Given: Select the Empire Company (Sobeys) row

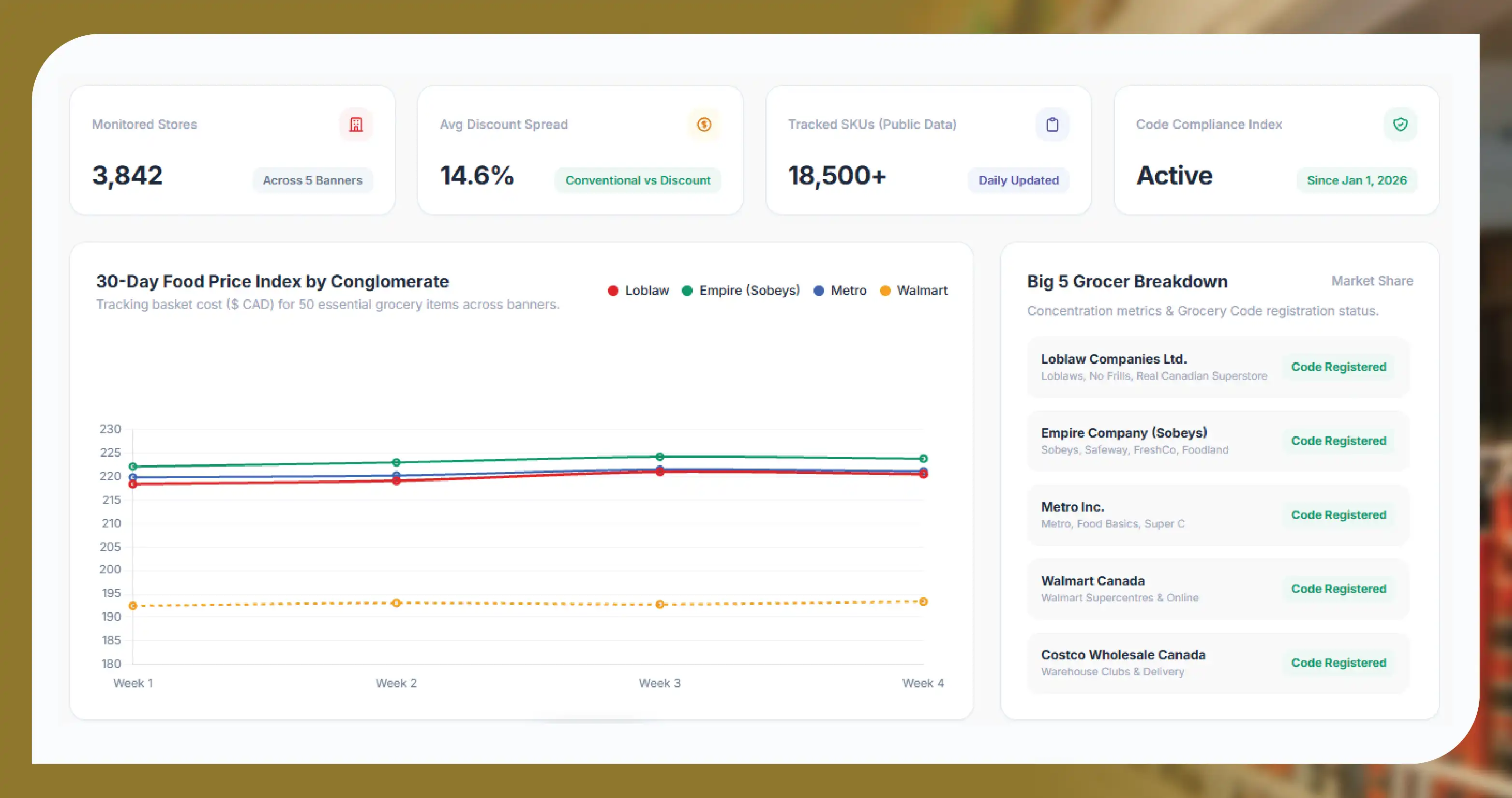Looking at the screenshot, I should [x=1218, y=441].
